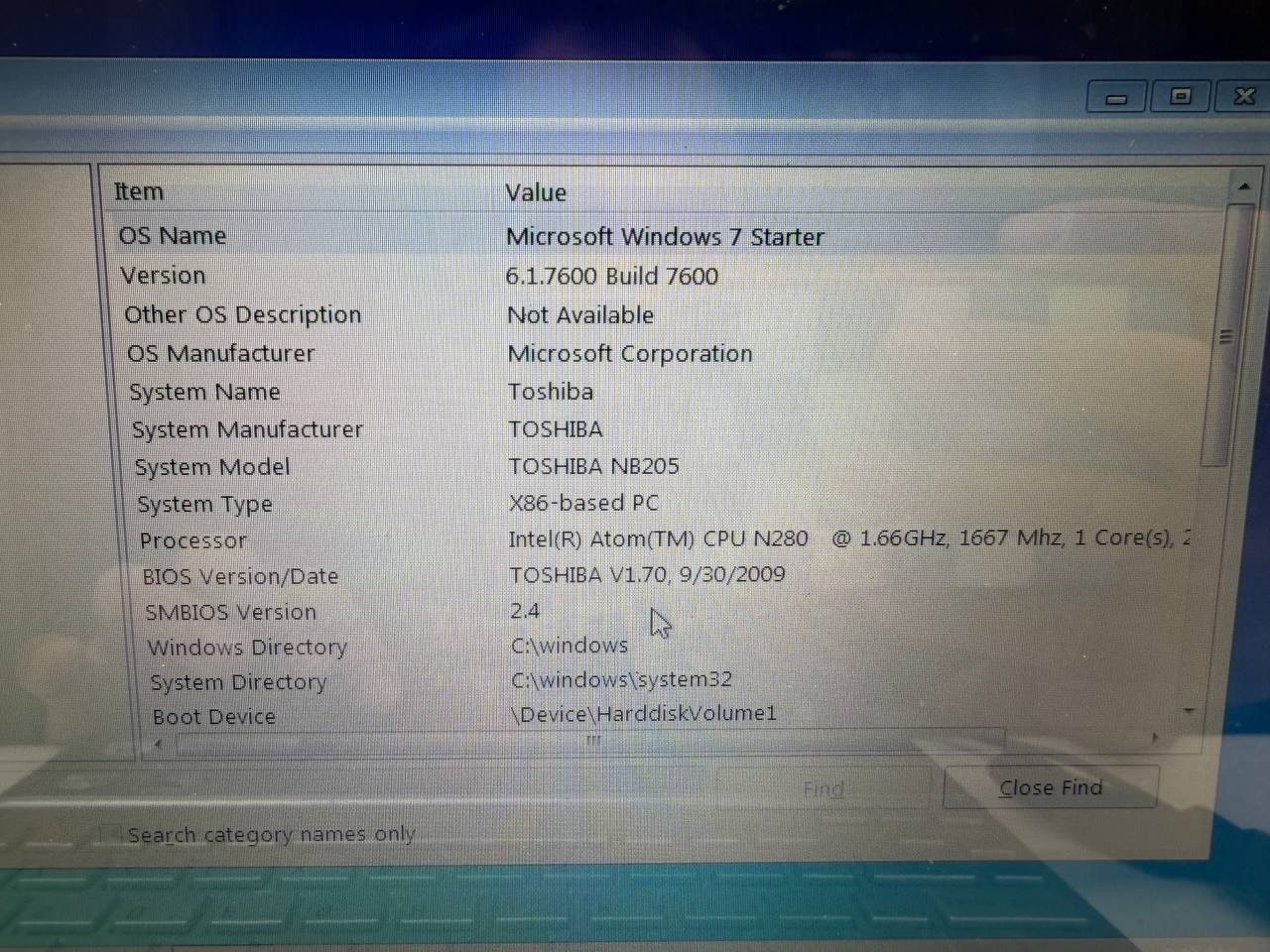Toggle 'Search category names only' checkbox
This screenshot has width=1270, height=952.
[x=111, y=834]
